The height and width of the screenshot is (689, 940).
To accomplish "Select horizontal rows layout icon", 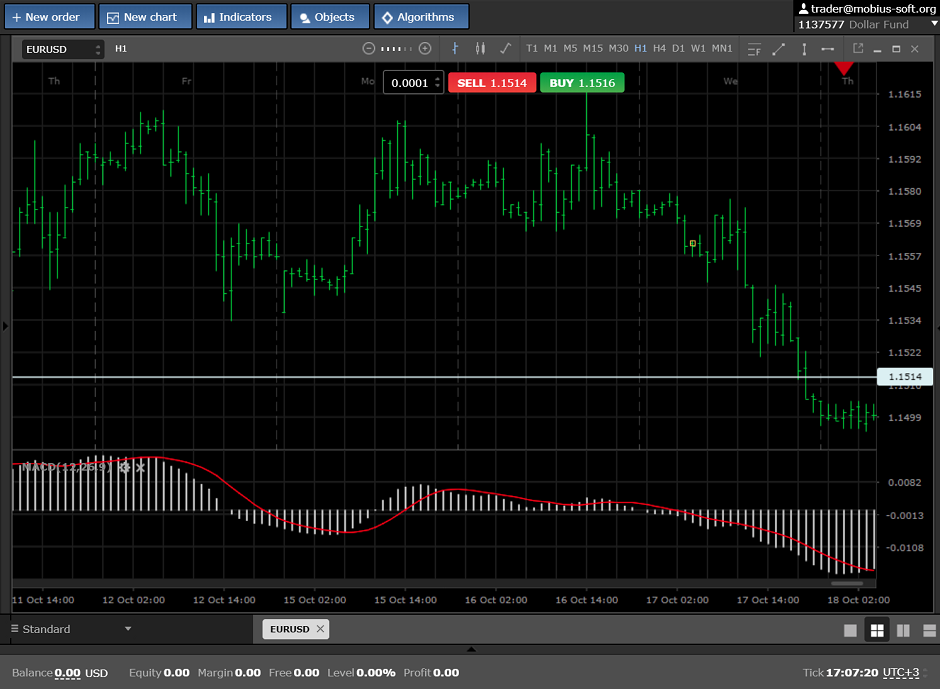I will (929, 630).
